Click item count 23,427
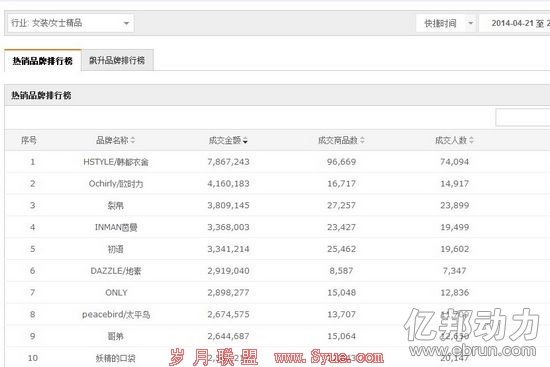The width and height of the screenshot is (550, 367). (342, 227)
